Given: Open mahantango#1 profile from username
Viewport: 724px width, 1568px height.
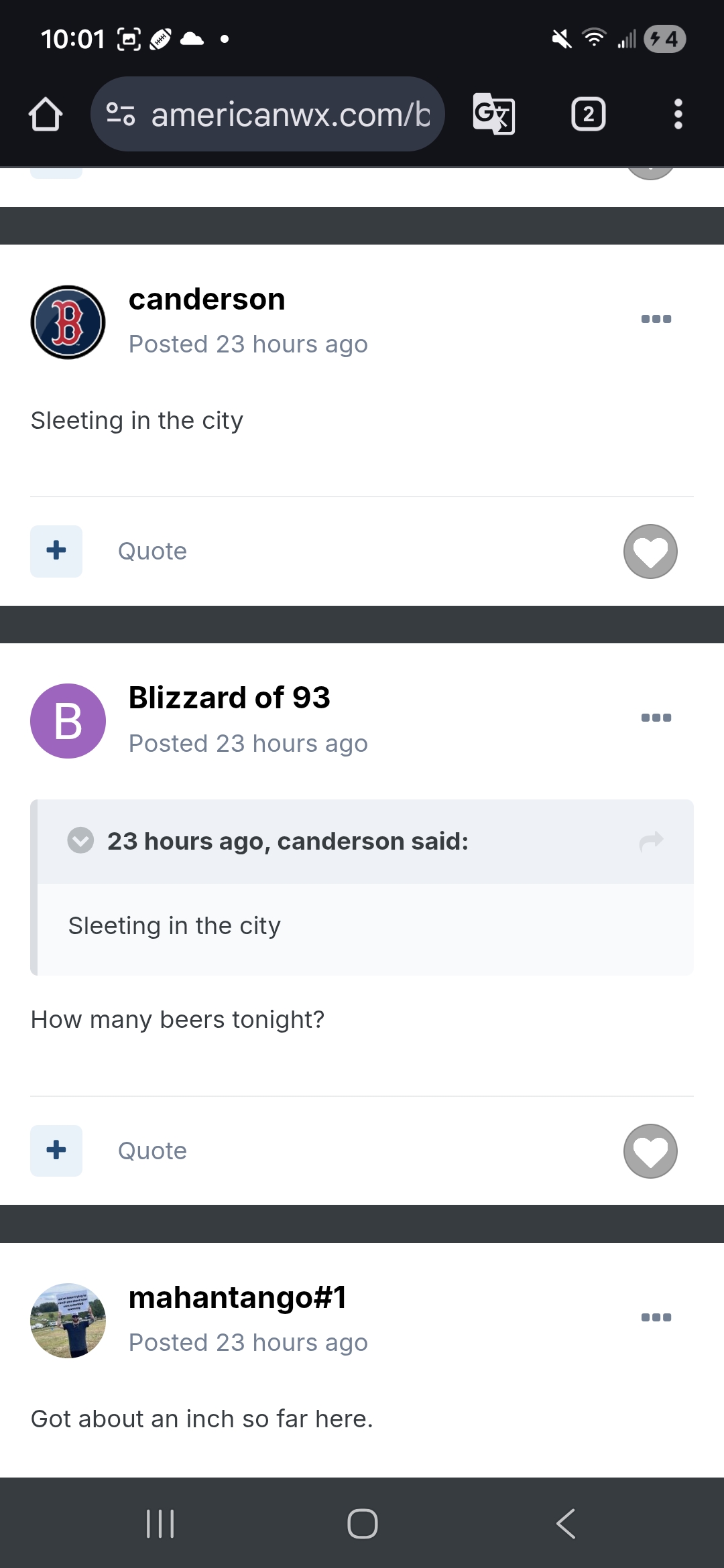Looking at the screenshot, I should (237, 1297).
